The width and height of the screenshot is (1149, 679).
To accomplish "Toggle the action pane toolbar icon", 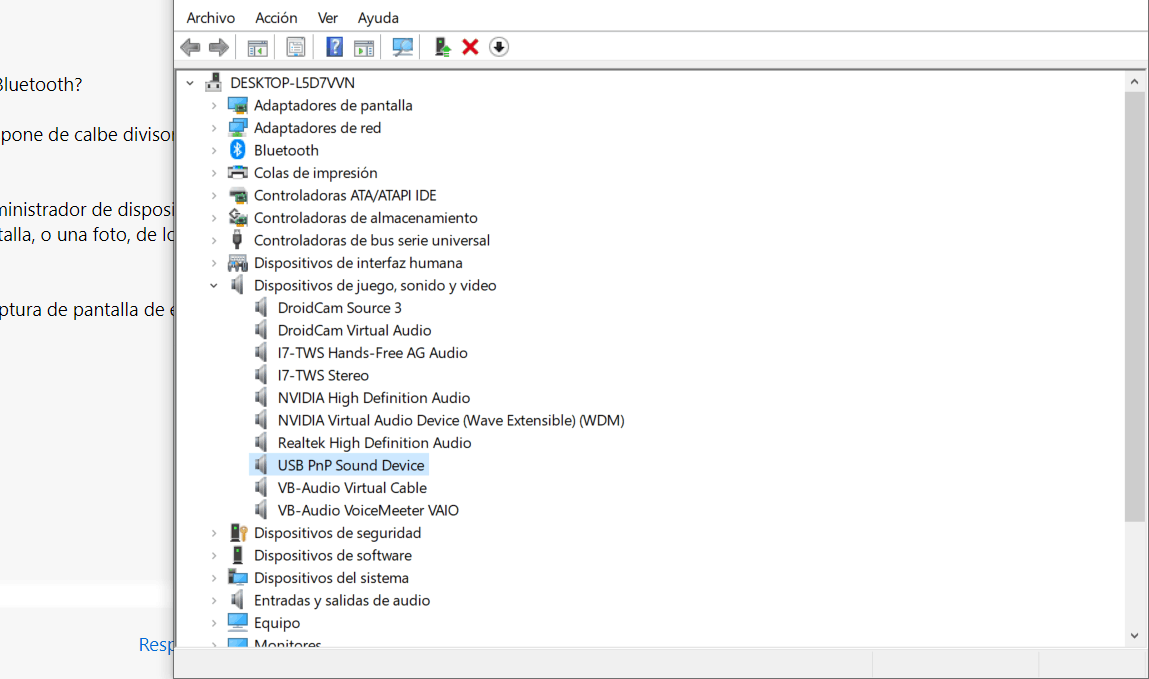I will tap(363, 48).
